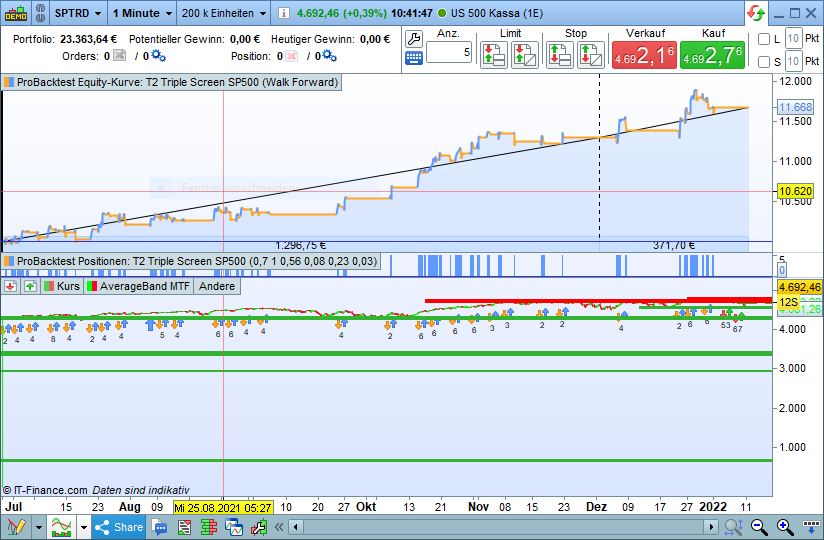Click the Portfolio value 23.363,64 €
The height and width of the screenshot is (540, 824).
coord(88,39)
